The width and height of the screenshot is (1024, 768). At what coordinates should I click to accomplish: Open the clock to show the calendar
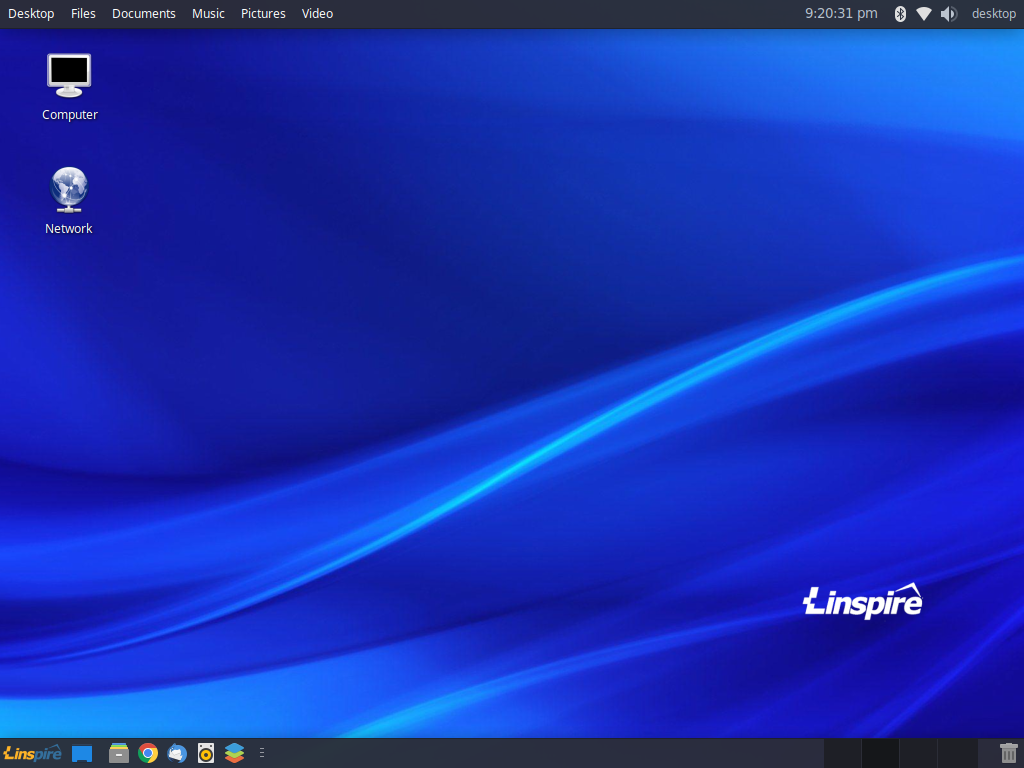840,13
